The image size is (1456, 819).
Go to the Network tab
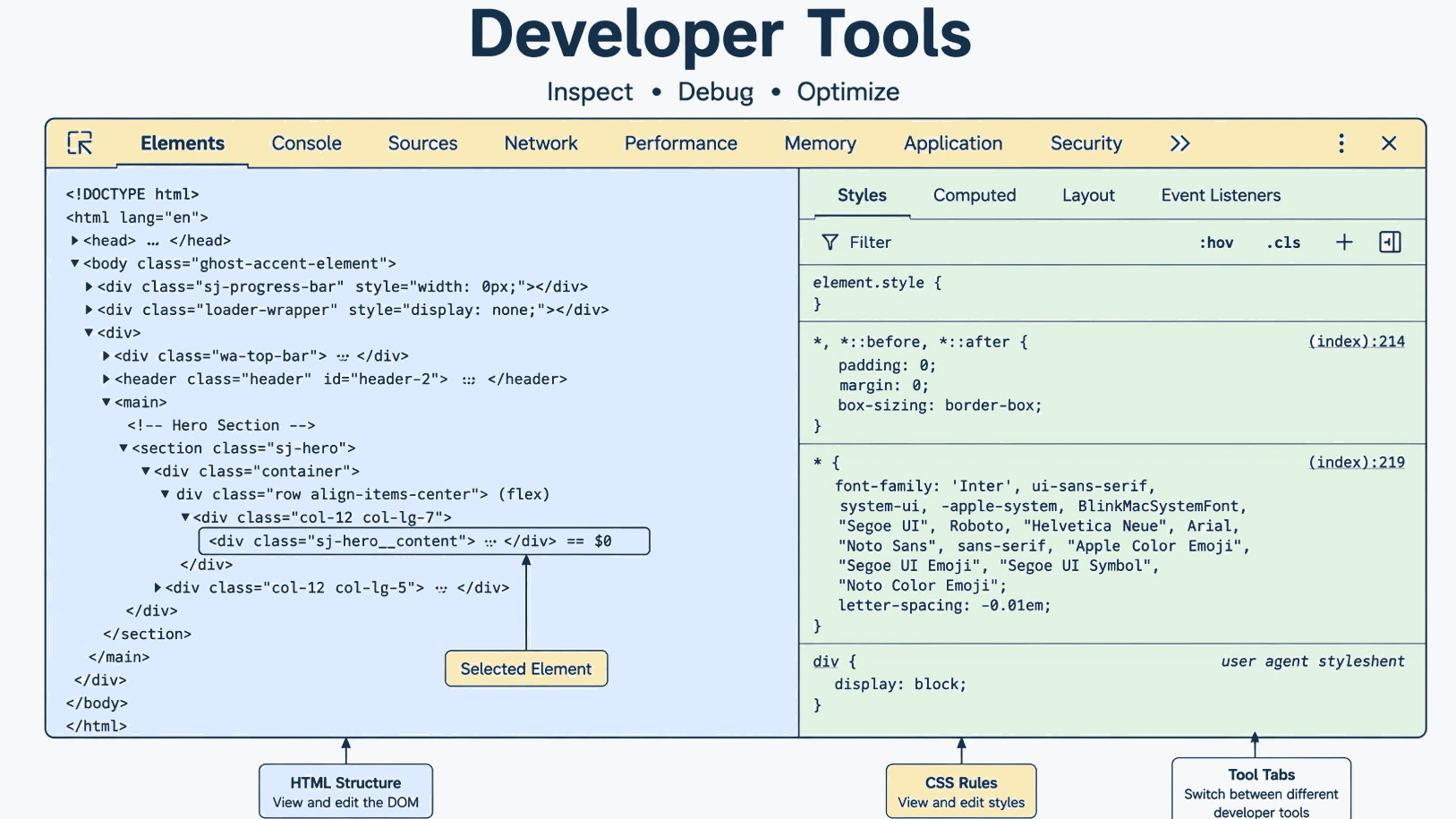coord(541,143)
